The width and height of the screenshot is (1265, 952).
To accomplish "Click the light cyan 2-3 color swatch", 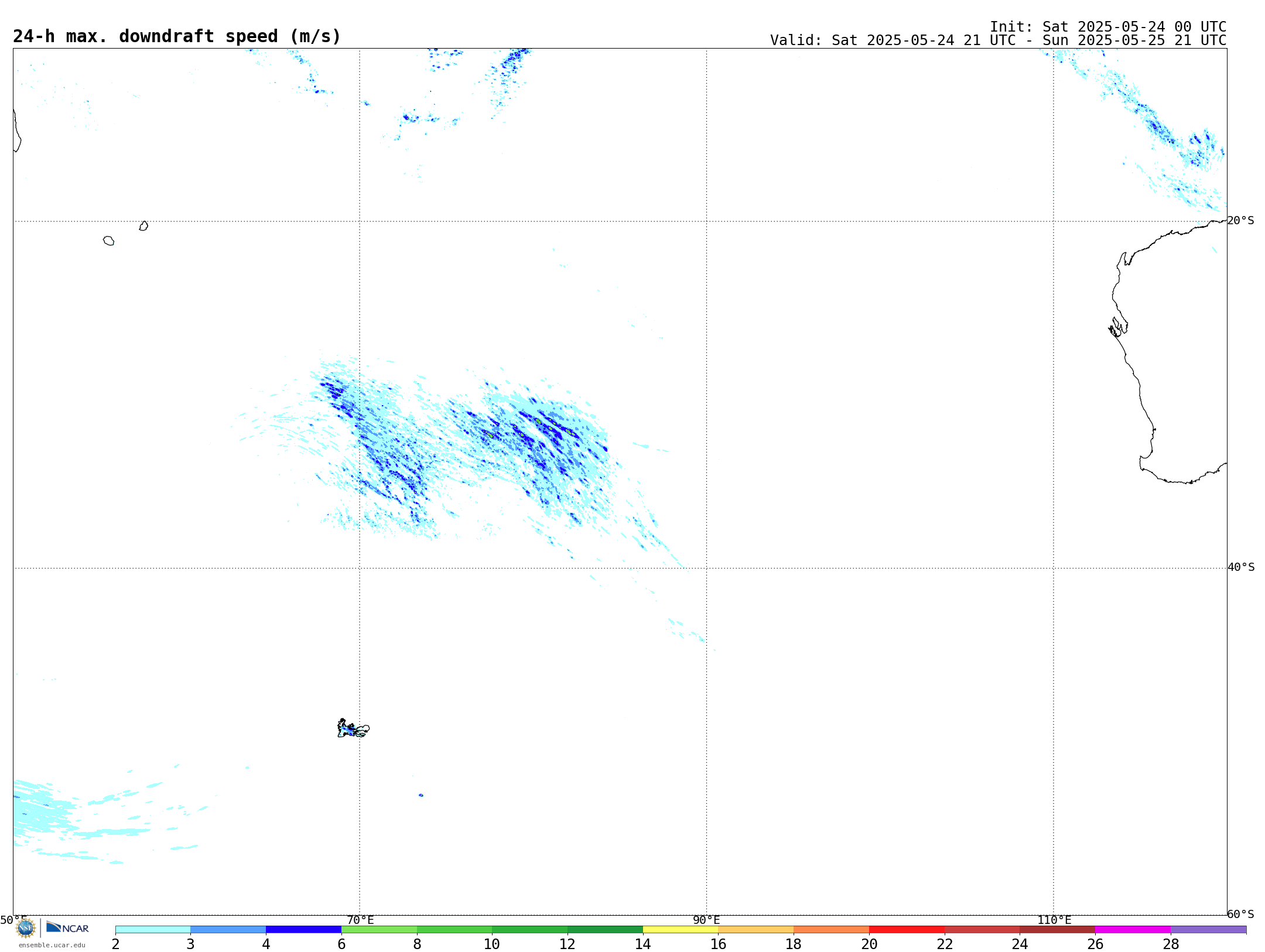I will point(153,930).
